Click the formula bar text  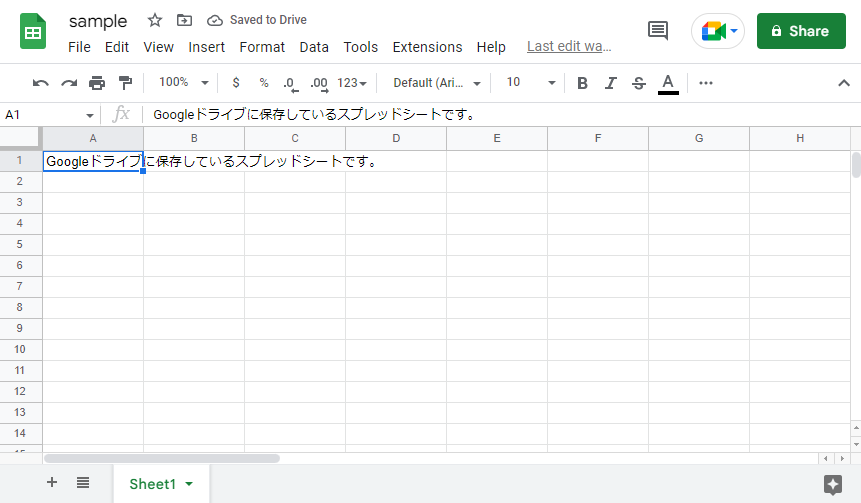click(314, 115)
